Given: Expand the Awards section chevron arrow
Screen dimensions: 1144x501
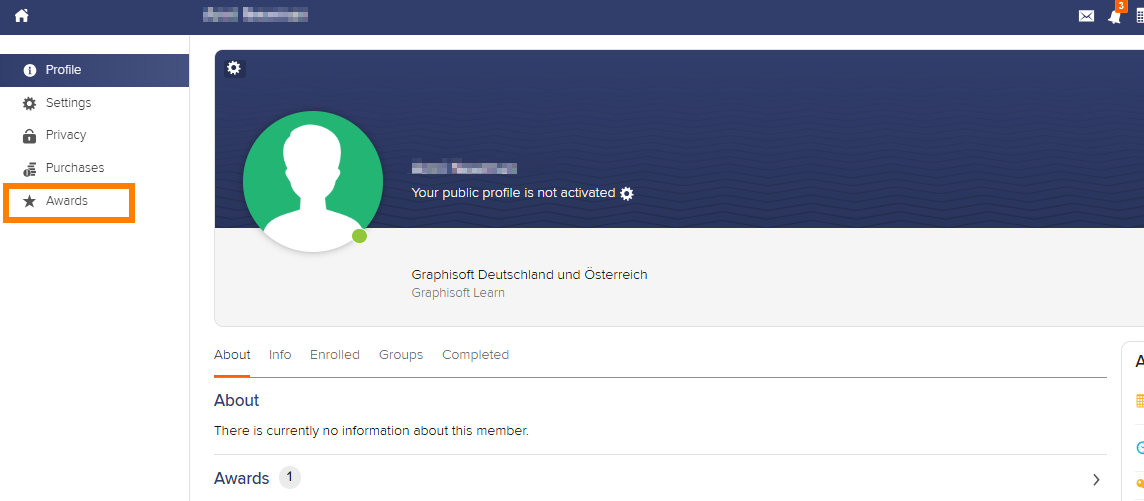Looking at the screenshot, I should pos(1096,479).
